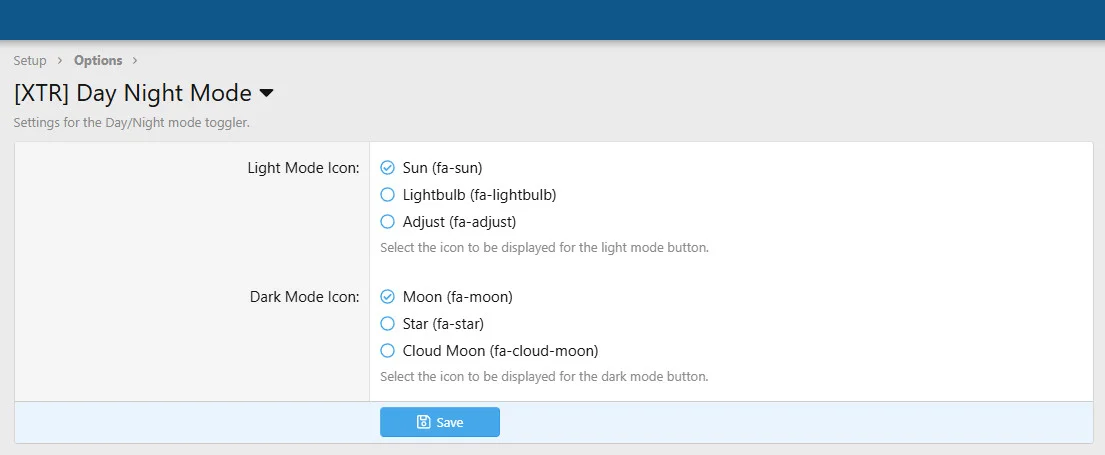The width and height of the screenshot is (1105, 455).
Task: Click the floppy disk icon on Save
Action: [424, 422]
